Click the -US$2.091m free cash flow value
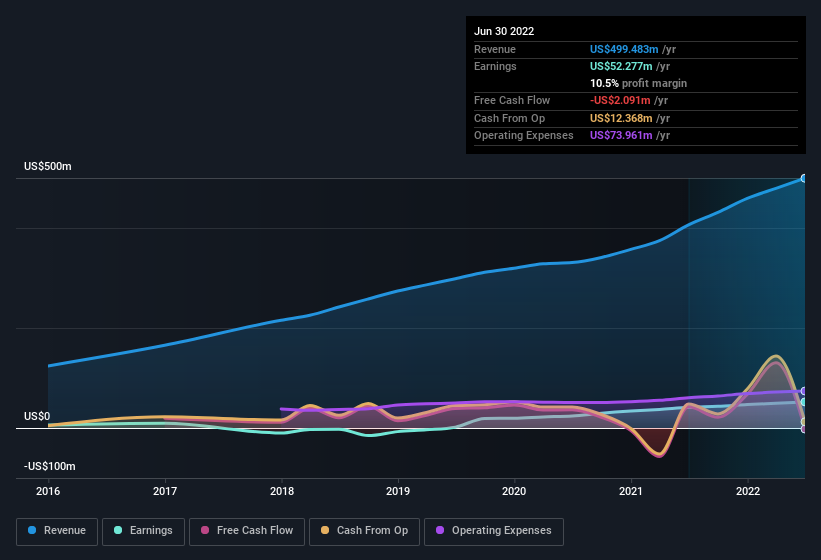Screen dimensions: 821x560 620,100
